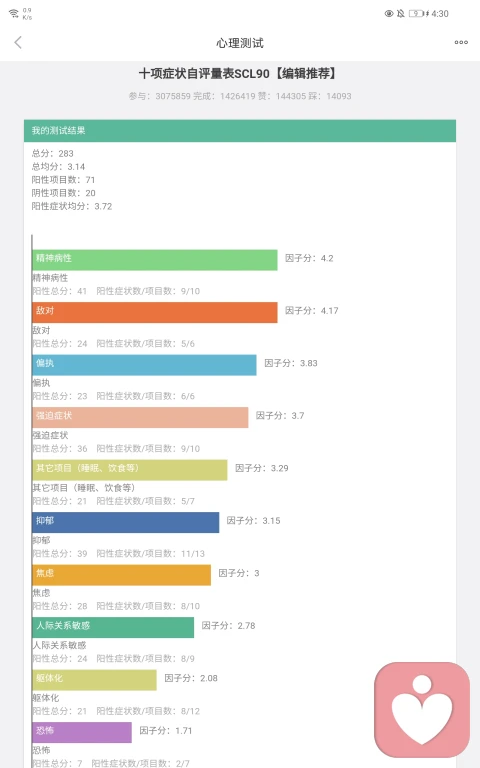Select the blue 偏执 bar
Screen dimensions: 480x768
144,364
